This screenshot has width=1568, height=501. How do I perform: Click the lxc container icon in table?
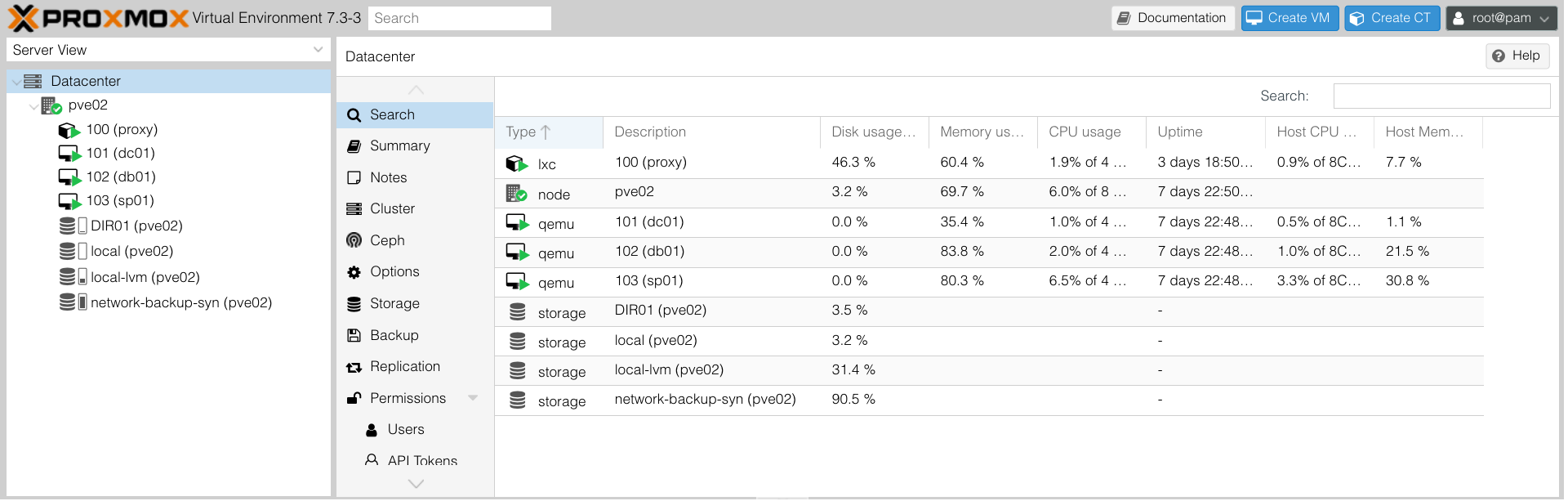pos(517,163)
